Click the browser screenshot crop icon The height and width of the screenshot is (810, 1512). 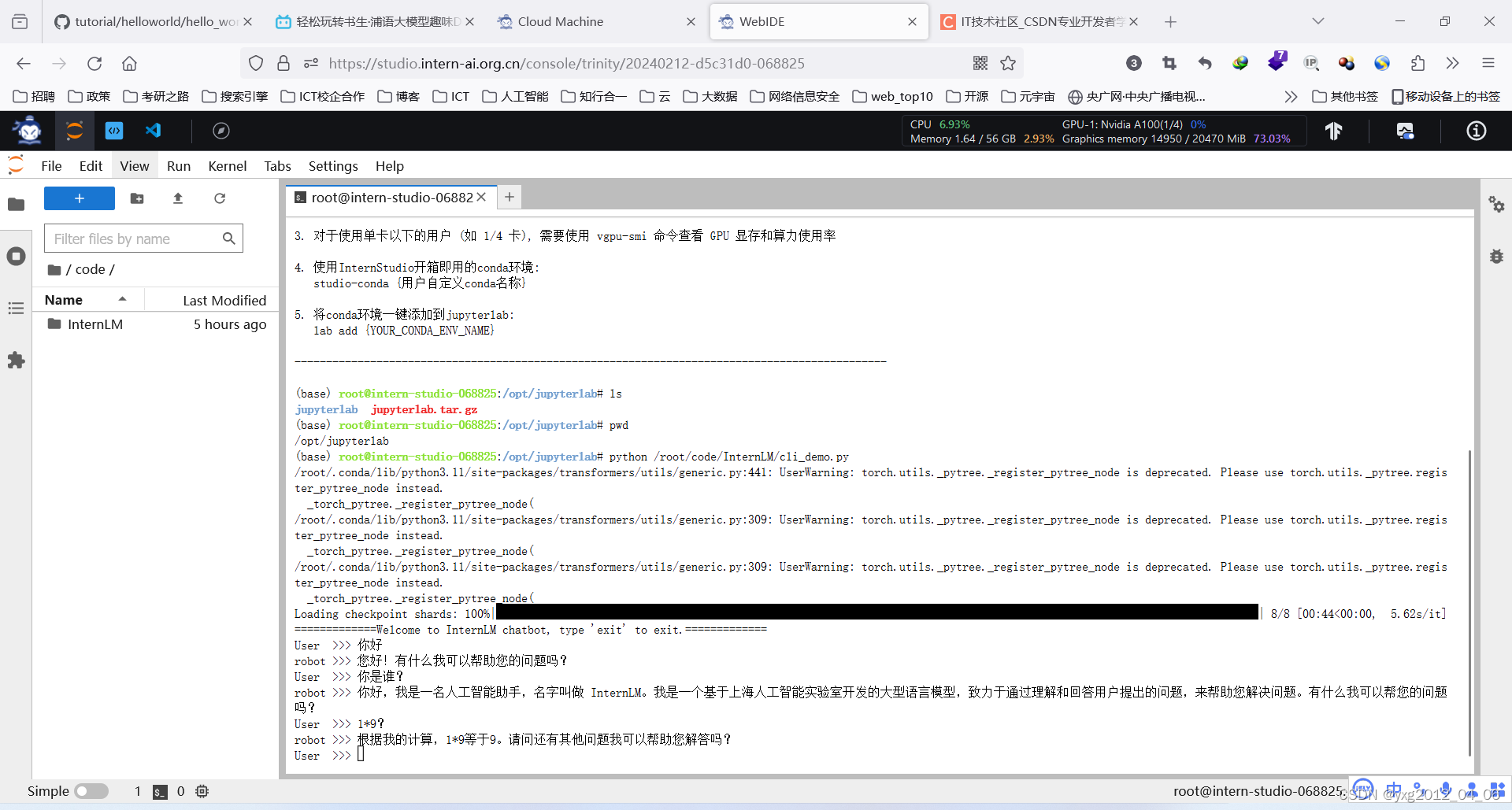click(x=1169, y=64)
